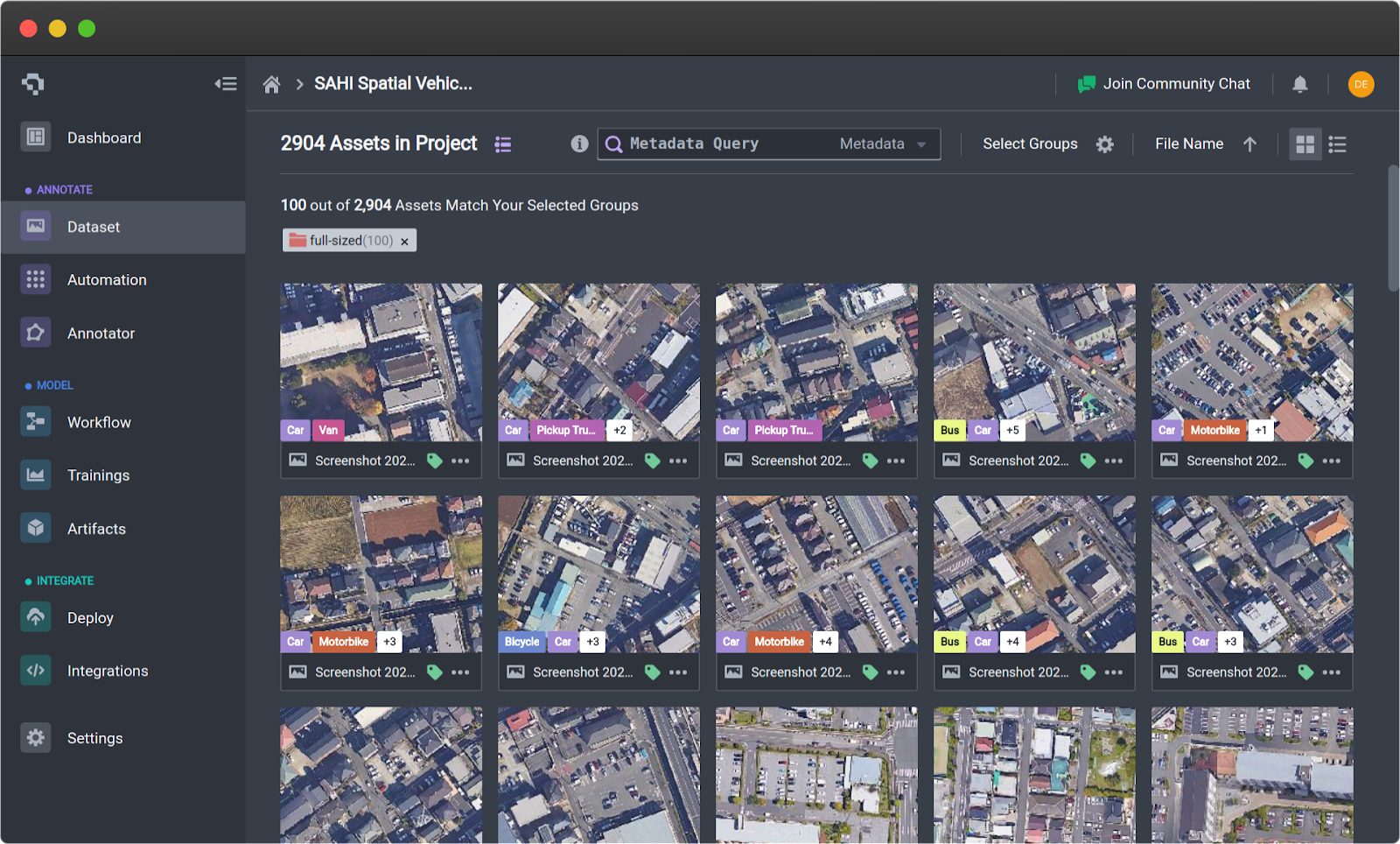1400x844 pixels.
Task: Expand the Metadata dropdown
Action: 882,144
